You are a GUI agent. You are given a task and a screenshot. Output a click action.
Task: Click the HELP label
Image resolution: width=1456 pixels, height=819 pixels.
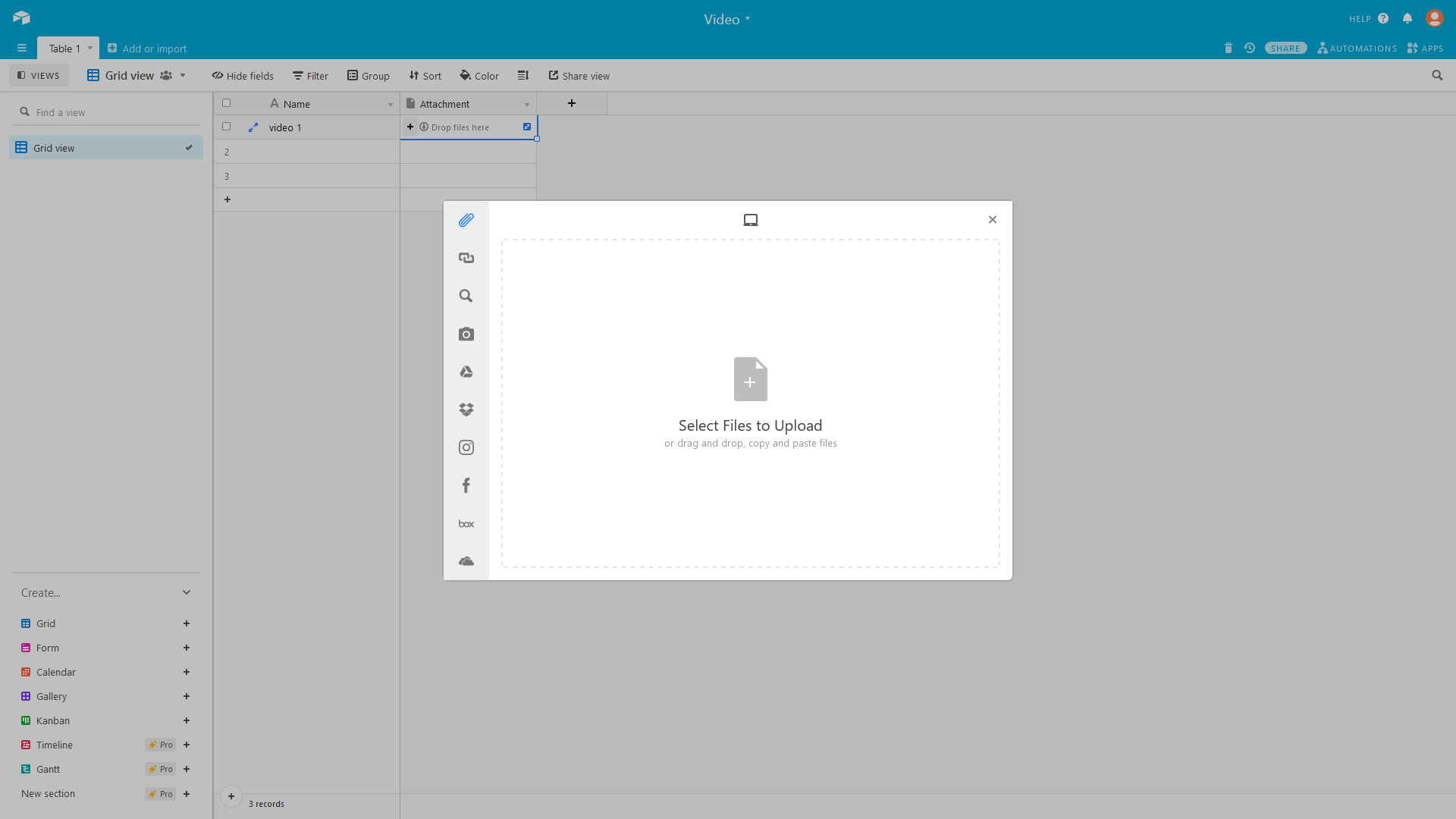pos(1360,19)
